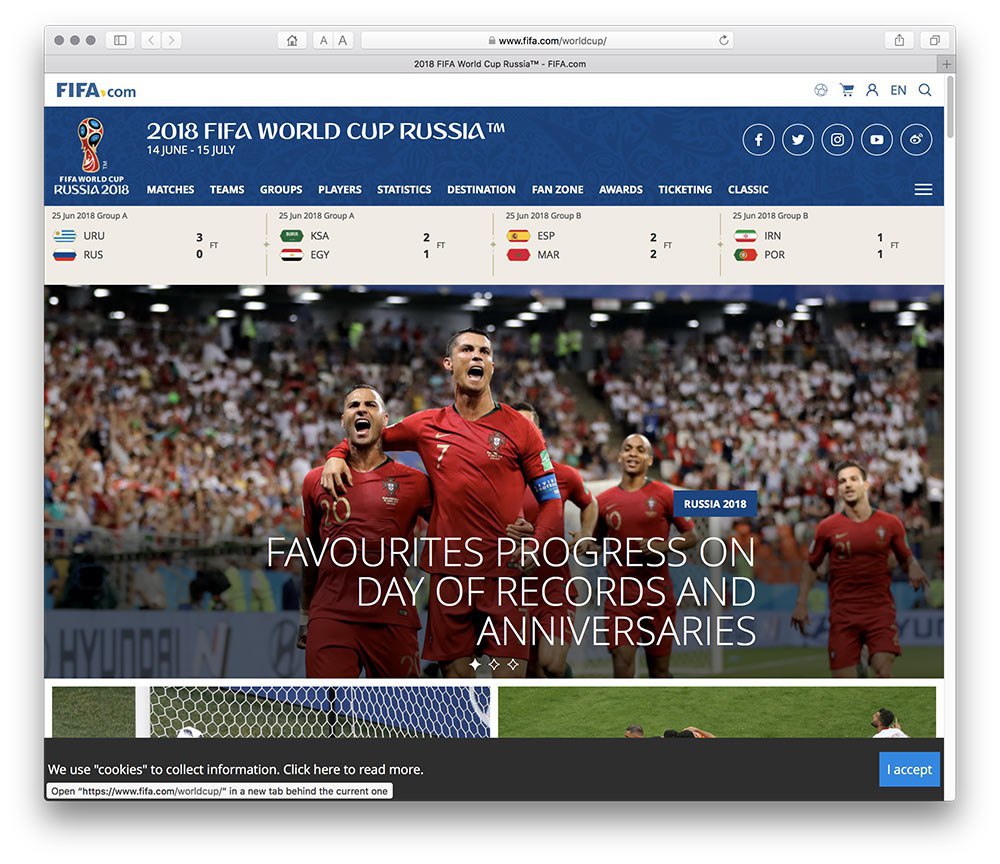Open the CLASSIC menu

tap(748, 189)
